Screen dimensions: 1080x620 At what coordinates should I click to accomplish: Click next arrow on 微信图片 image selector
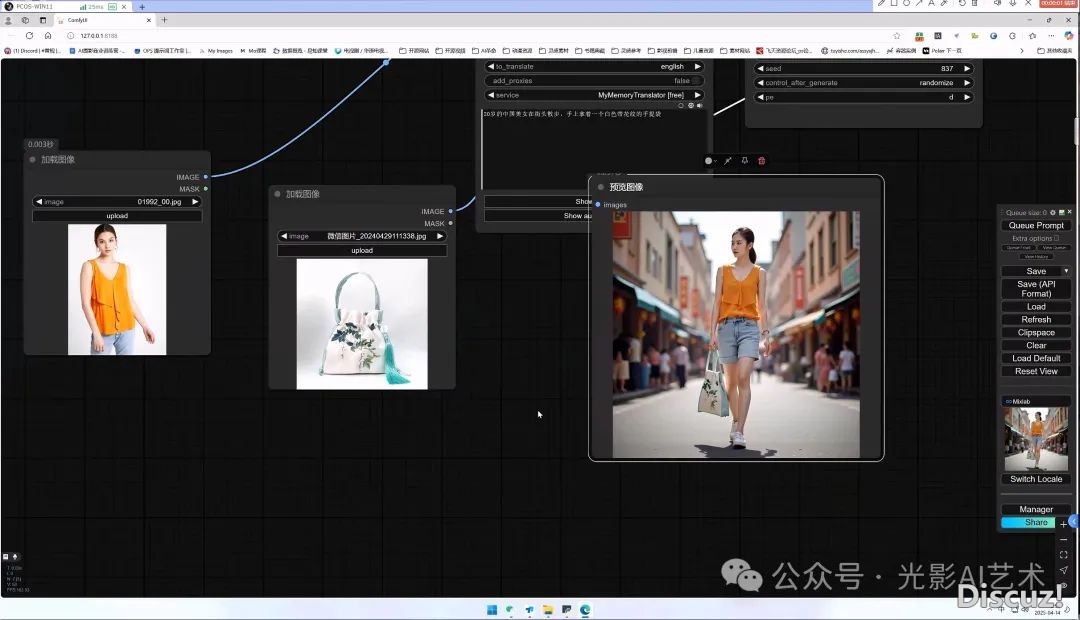(x=440, y=236)
